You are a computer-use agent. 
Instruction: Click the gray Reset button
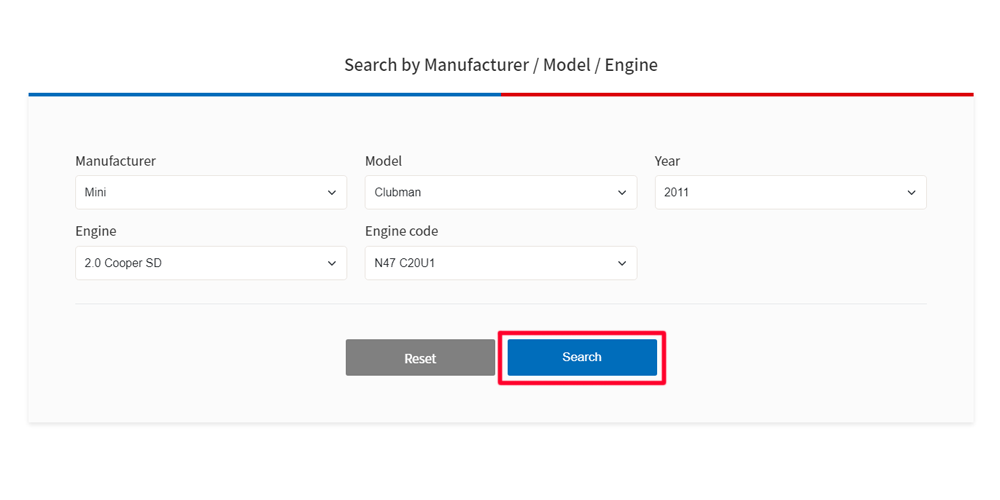pos(420,357)
